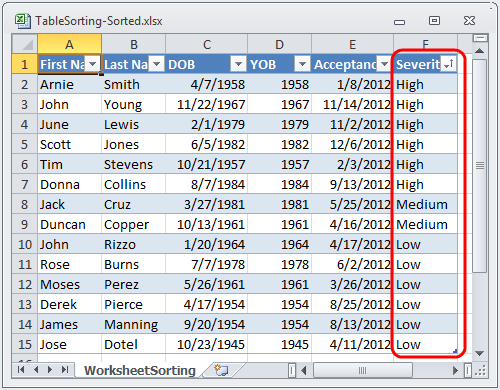Click the DOB cell 10/13/1961
The image size is (500, 390).
coord(207,224)
